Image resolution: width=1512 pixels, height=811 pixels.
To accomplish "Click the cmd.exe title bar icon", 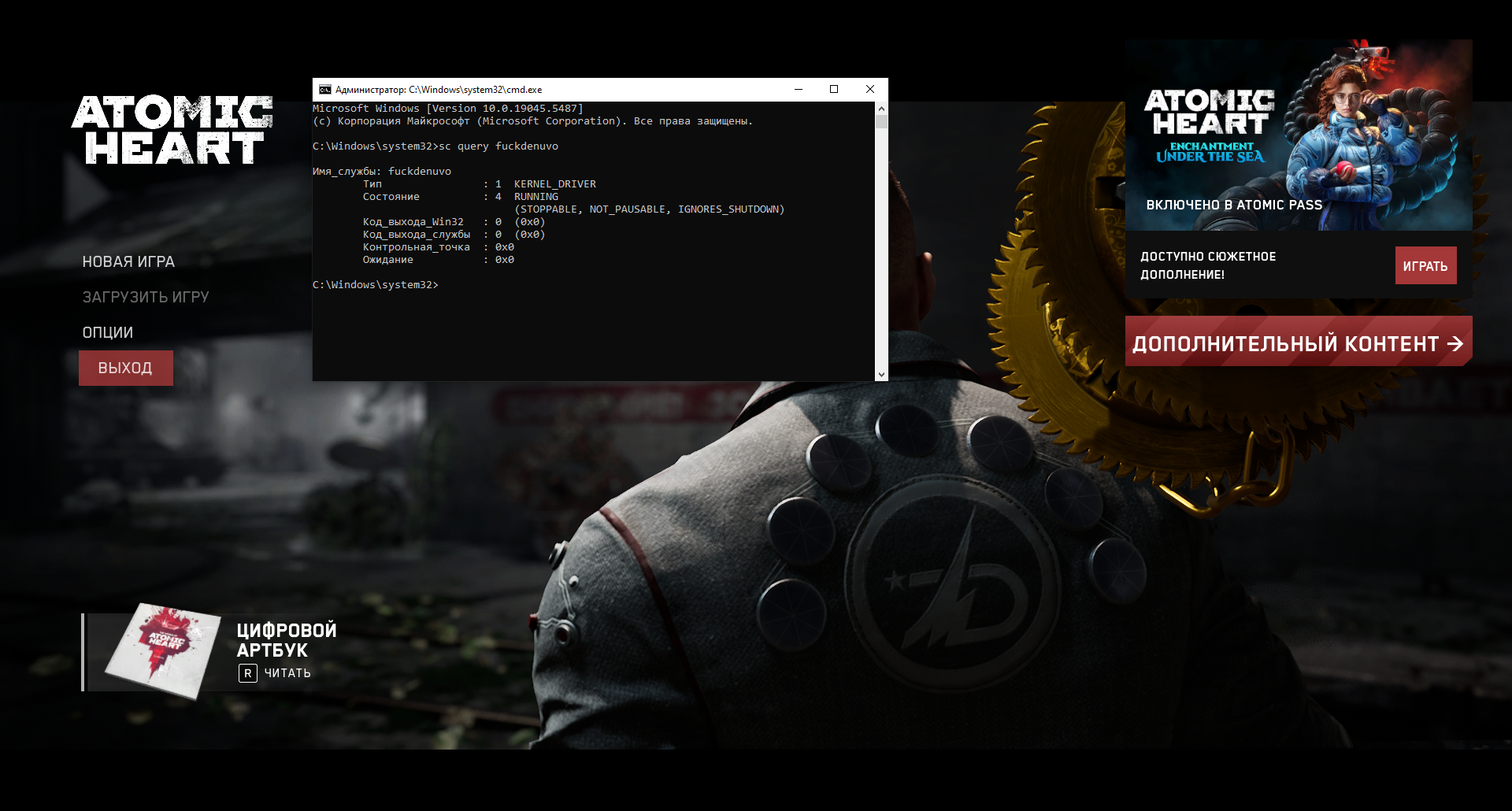I will click(324, 90).
